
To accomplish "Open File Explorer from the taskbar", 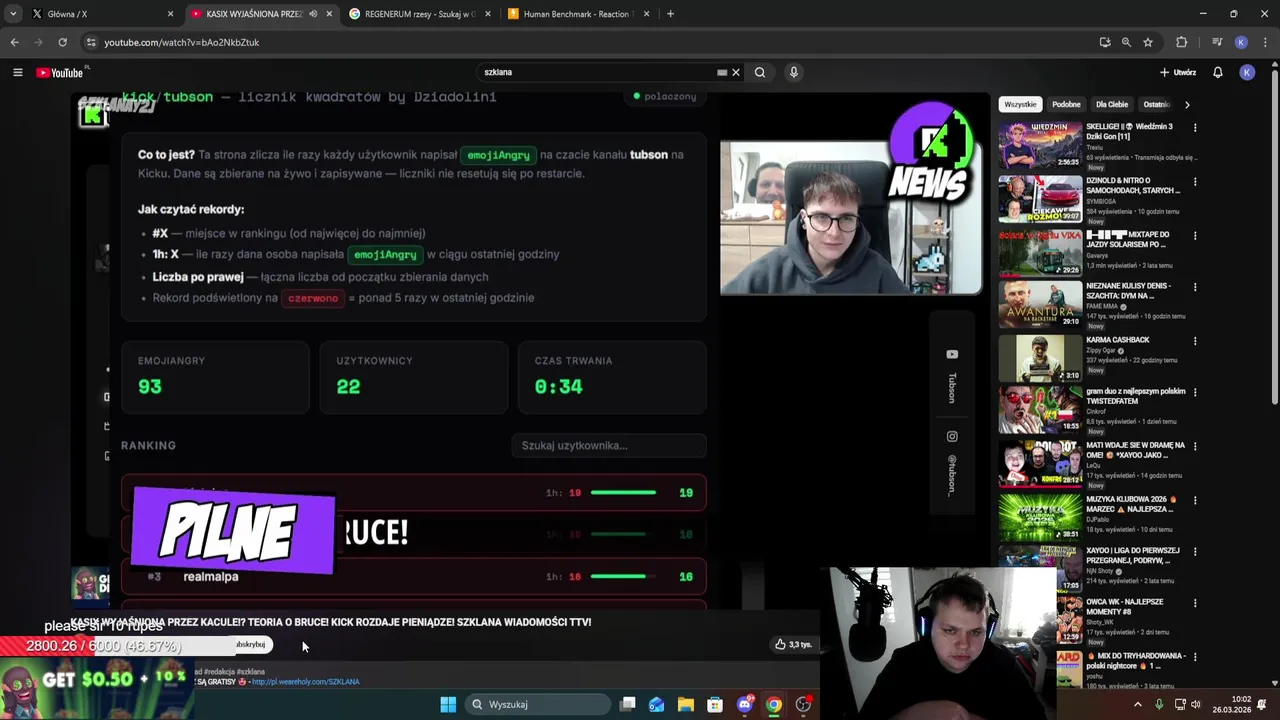I will [686, 704].
